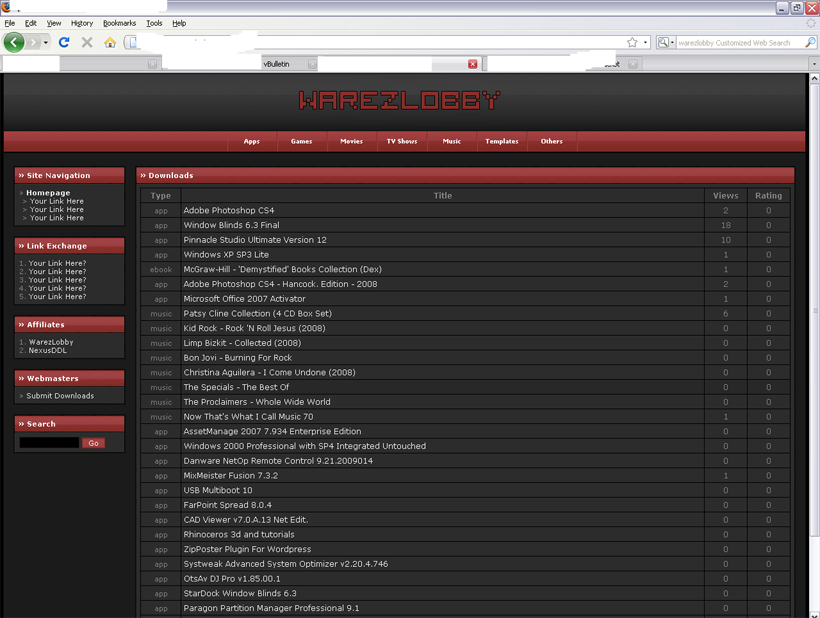Select the Games category in site navbar

[x=301, y=141]
